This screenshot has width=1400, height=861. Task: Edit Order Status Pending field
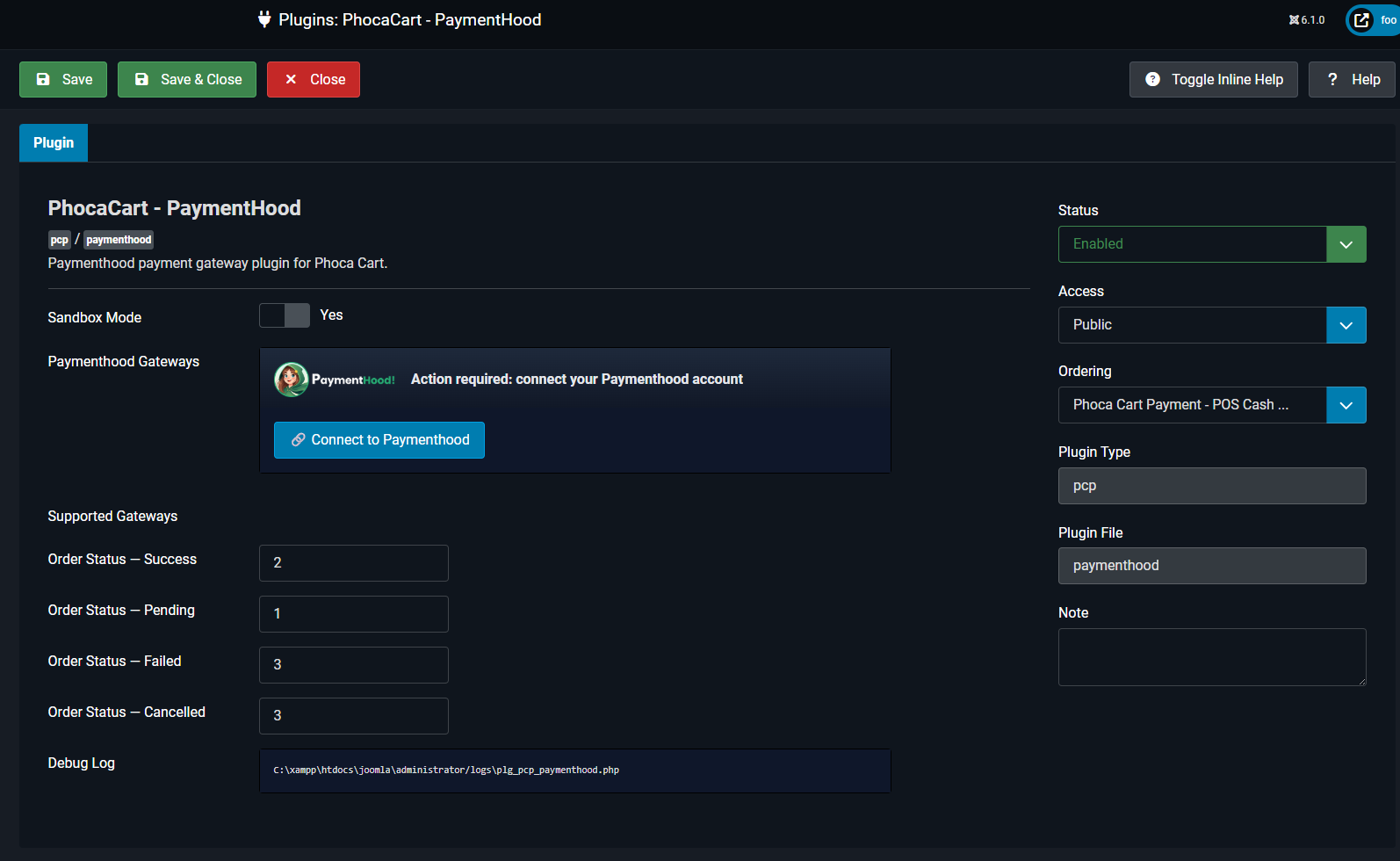coord(354,614)
